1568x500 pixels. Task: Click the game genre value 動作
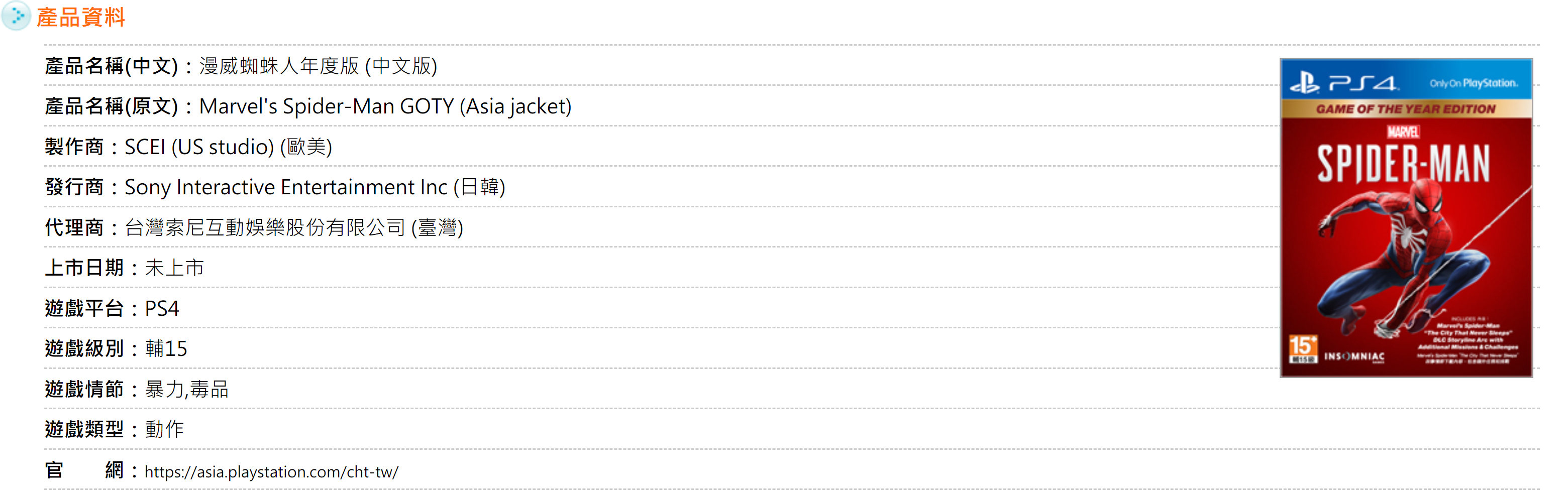point(164,429)
